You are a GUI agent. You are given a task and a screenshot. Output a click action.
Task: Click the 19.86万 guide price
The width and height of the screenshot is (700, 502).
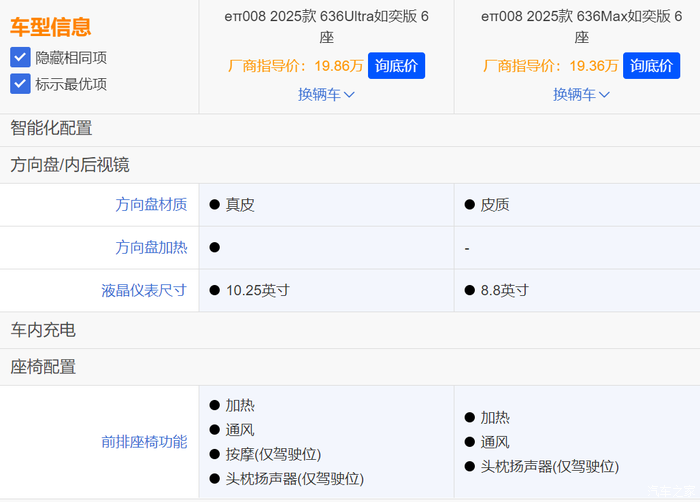tap(337, 66)
